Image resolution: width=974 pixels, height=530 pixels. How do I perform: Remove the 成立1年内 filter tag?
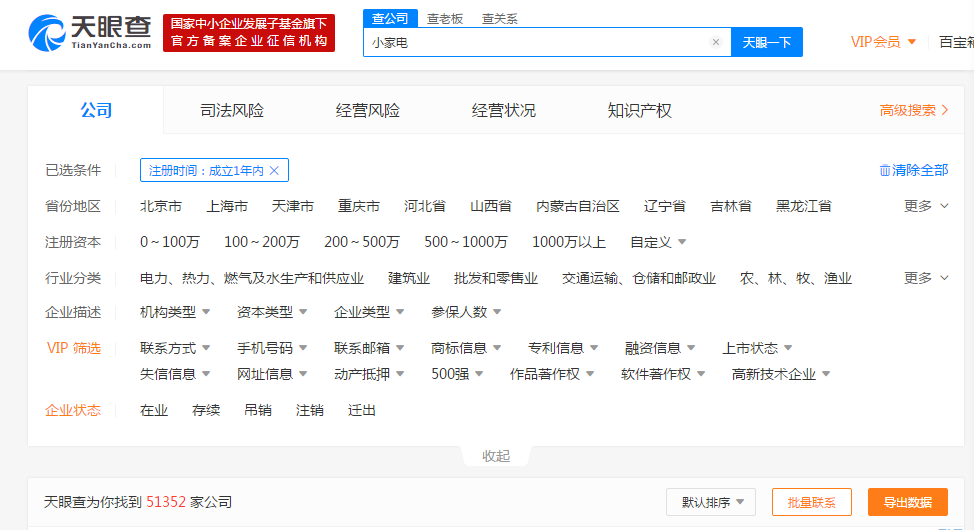click(x=274, y=171)
